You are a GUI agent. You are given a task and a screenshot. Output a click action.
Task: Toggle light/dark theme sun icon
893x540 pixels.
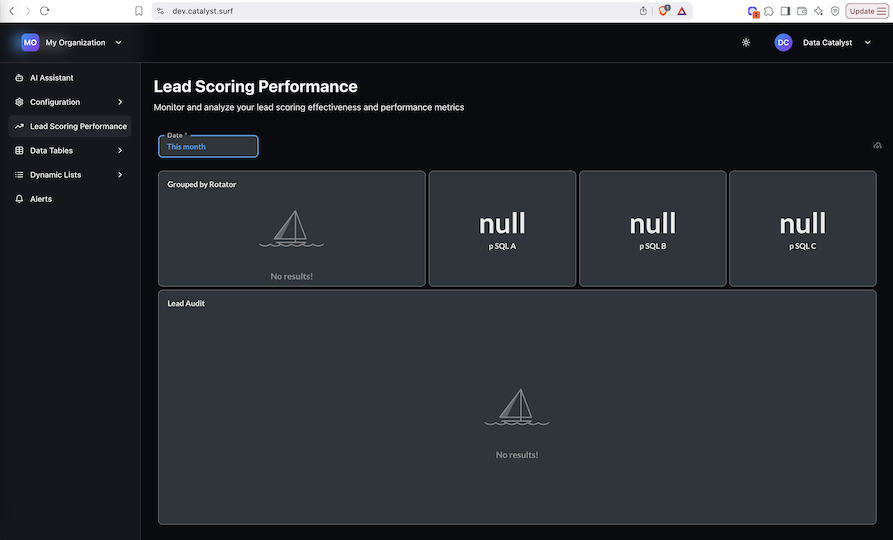tap(746, 42)
